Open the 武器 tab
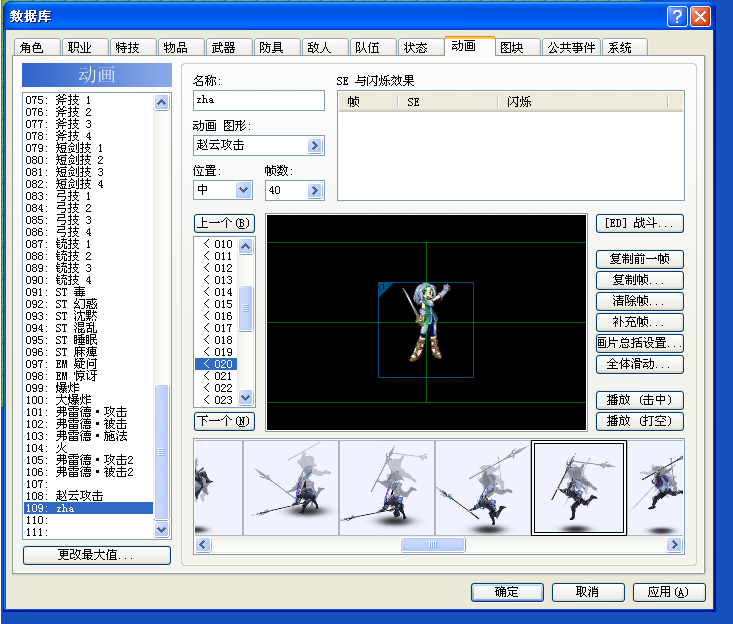The height and width of the screenshot is (624, 733). (230, 47)
